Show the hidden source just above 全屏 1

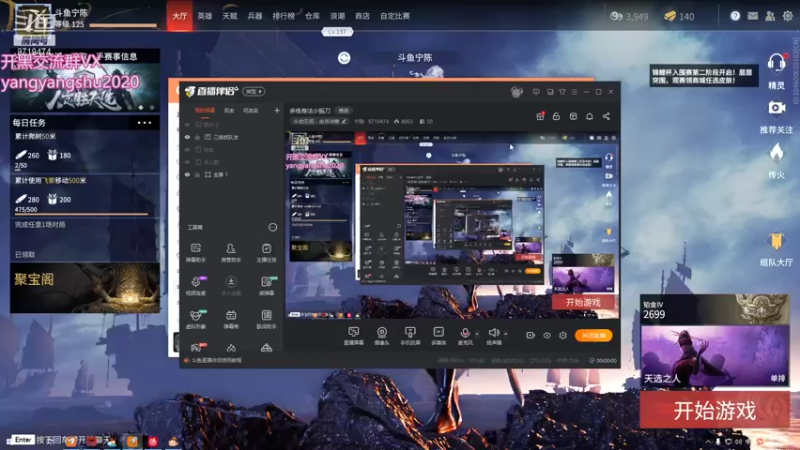(187, 162)
